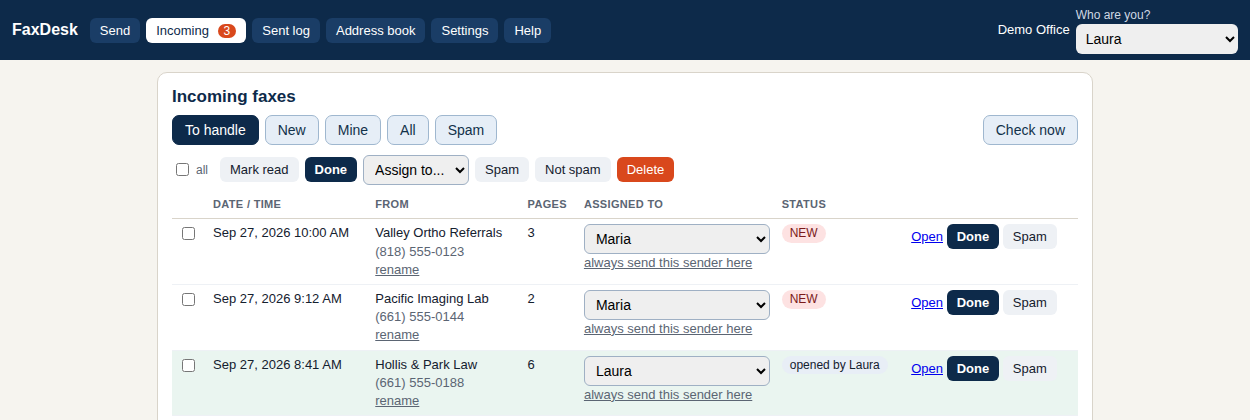1250x420 pixels.
Task: Expand the Who are you user dropdown
Action: tap(1157, 40)
